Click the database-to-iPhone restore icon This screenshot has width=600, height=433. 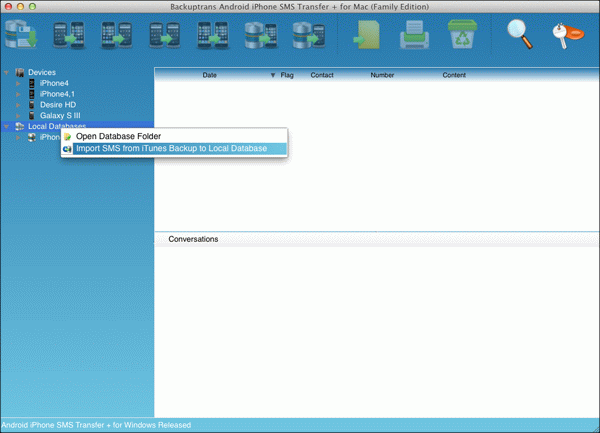261,35
